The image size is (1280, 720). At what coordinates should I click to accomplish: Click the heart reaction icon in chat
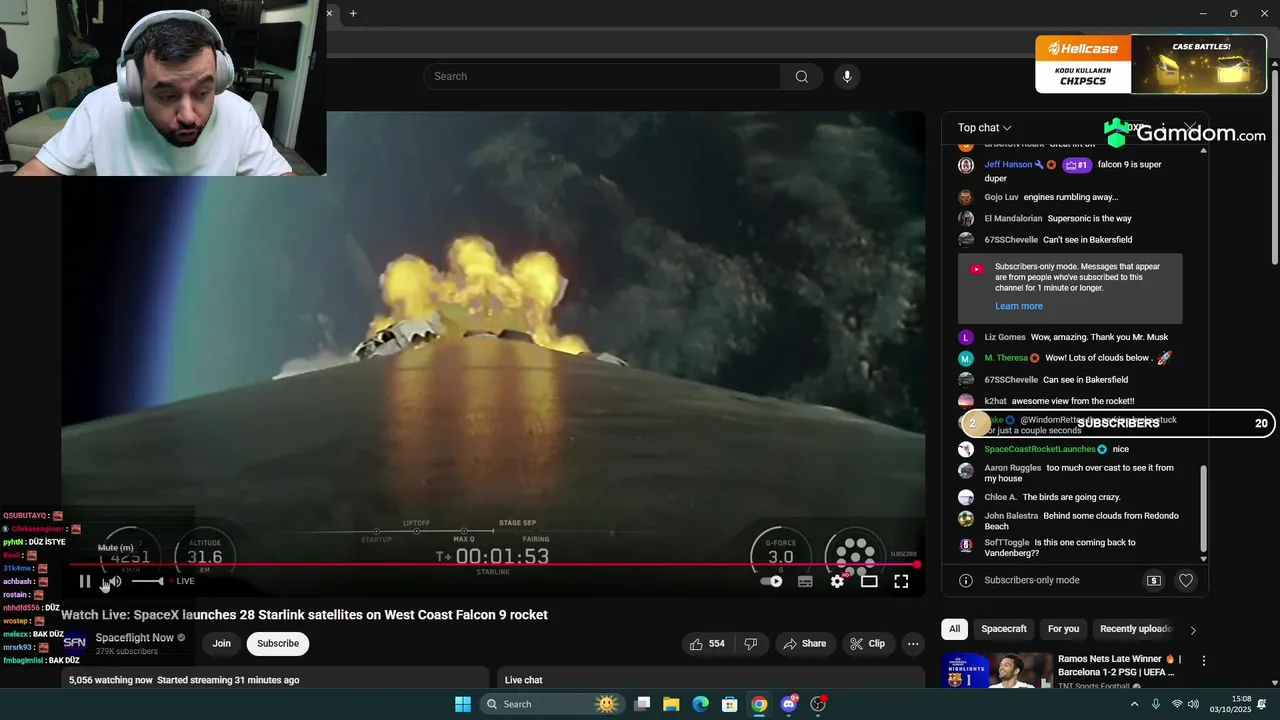pos(1185,580)
